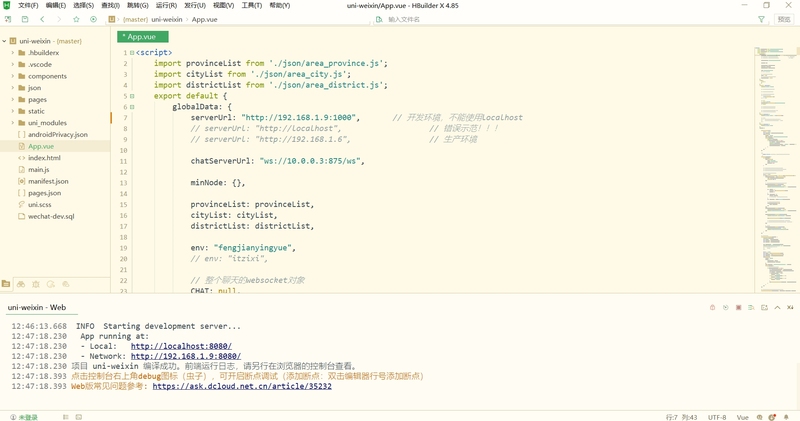Open the 文件(F) menu
This screenshot has width=800, height=421.
28,5
